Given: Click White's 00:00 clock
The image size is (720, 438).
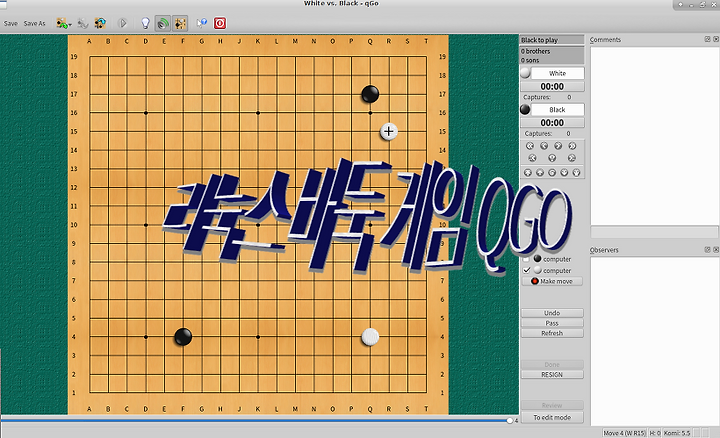Looking at the screenshot, I should (552, 86).
